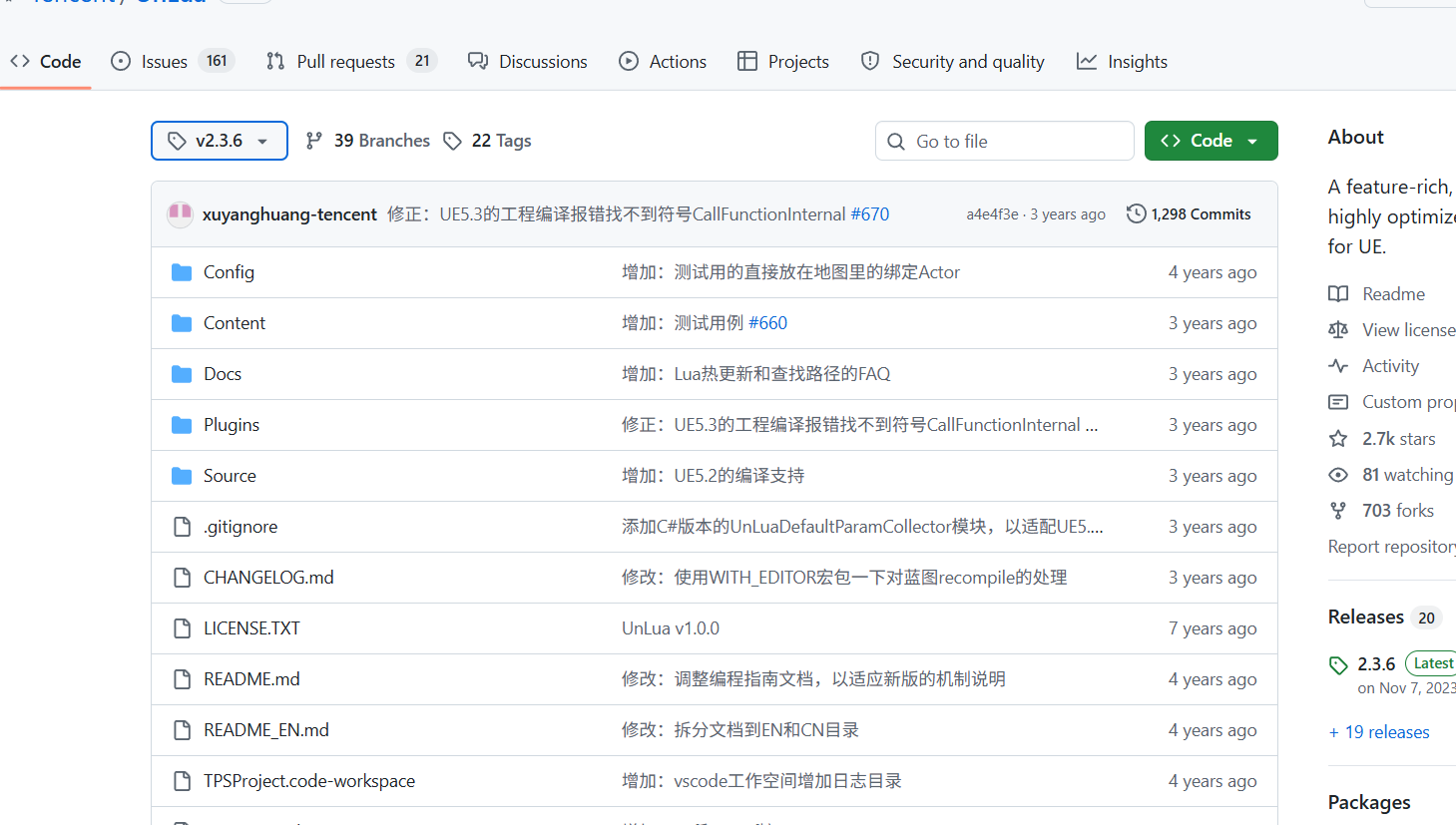Open issue #670 link in latest commit
Viewport: 1456px width, 825px height.
[x=869, y=214]
